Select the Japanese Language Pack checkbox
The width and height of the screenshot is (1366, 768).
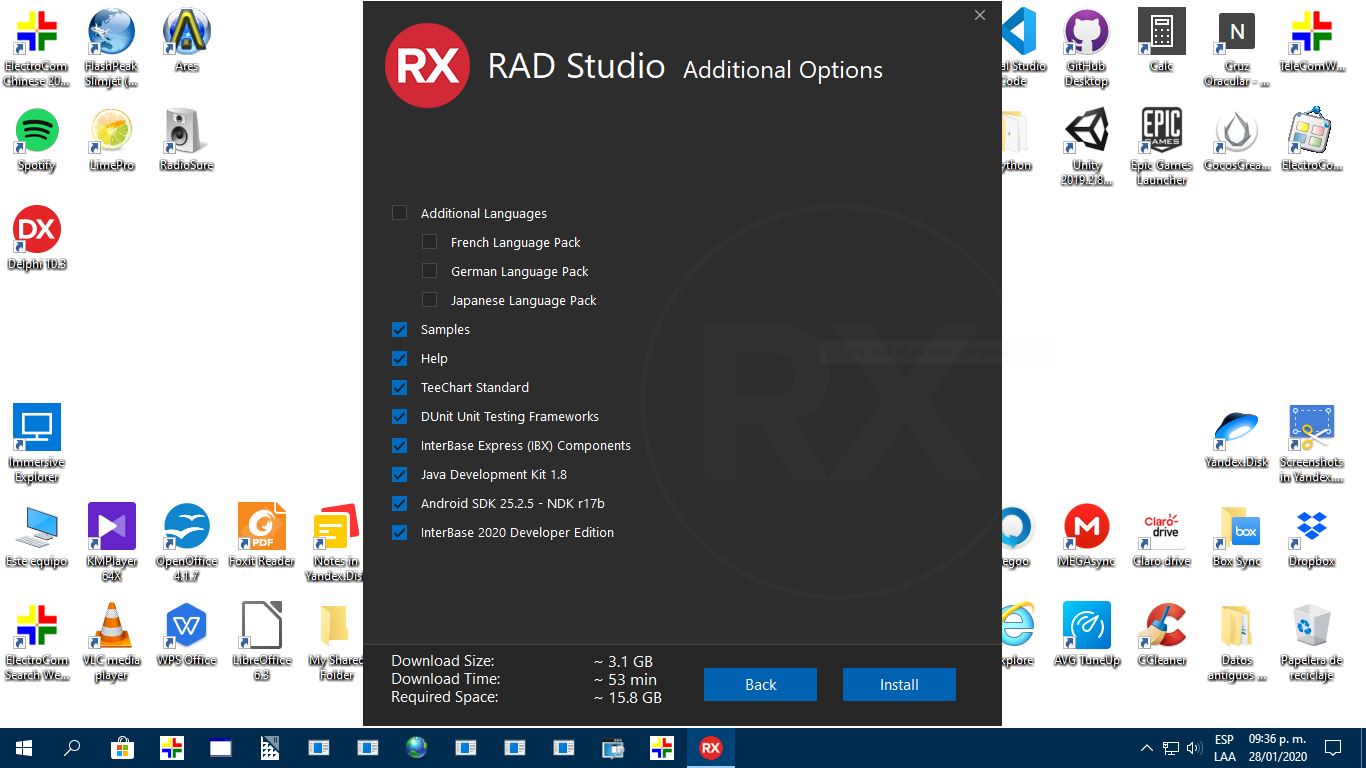pos(430,300)
